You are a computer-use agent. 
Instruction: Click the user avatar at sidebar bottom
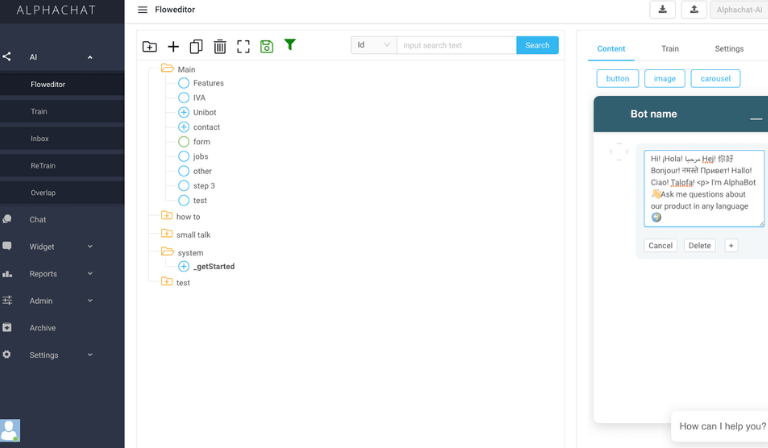pyautogui.click(x=10, y=430)
